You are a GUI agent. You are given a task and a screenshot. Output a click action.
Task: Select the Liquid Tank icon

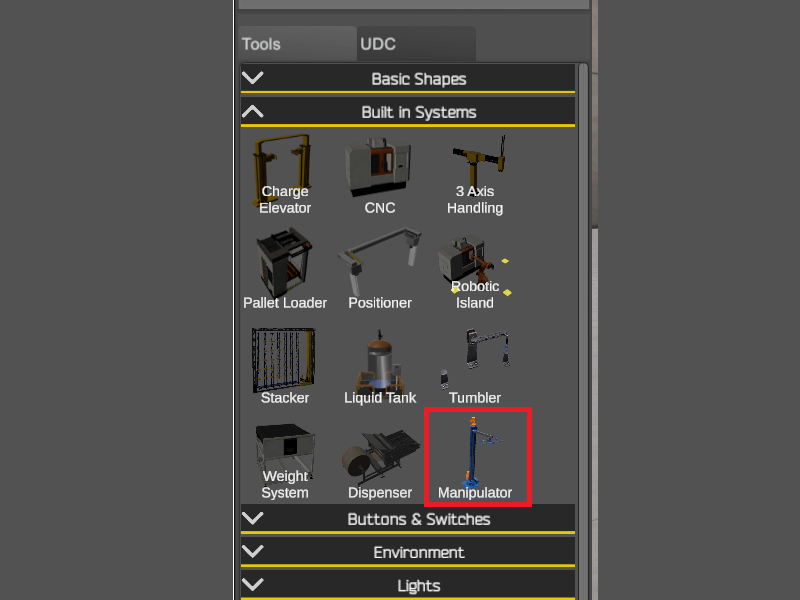pyautogui.click(x=380, y=364)
